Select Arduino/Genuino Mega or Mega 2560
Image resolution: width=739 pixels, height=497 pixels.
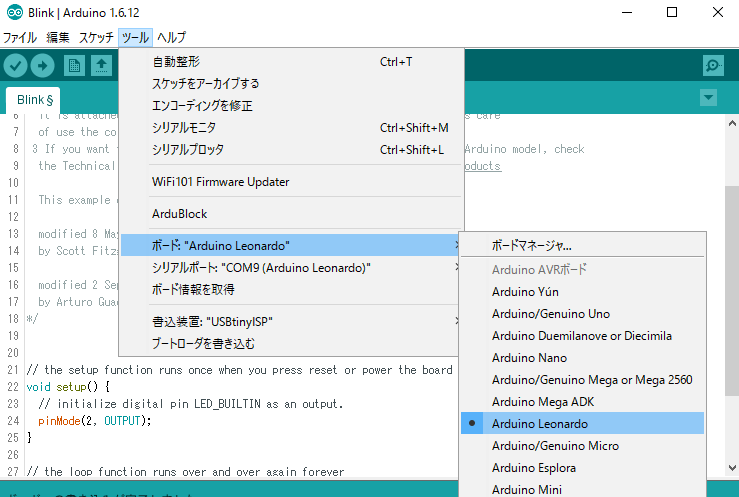[x=583, y=380]
